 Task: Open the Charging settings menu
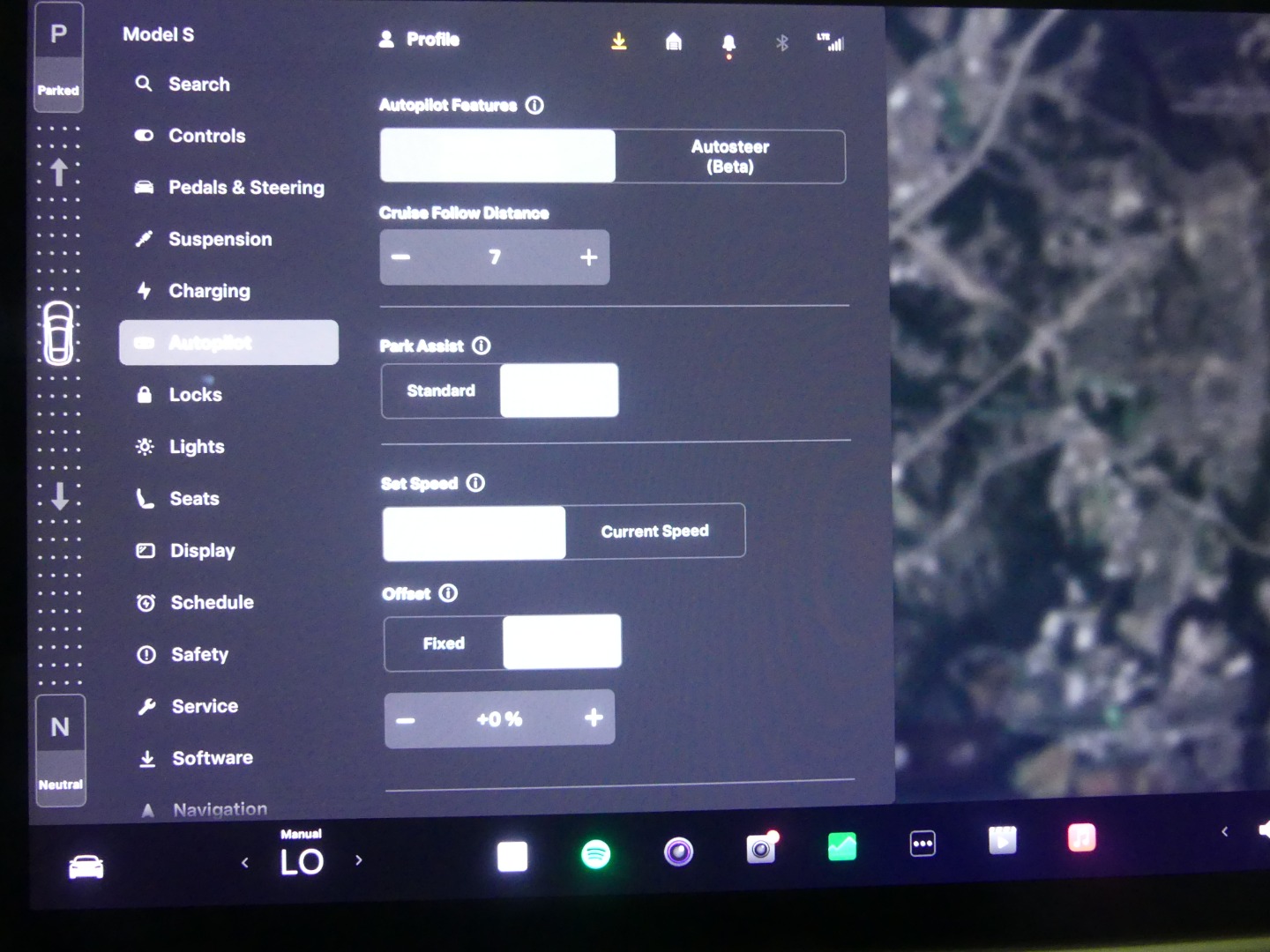tap(209, 291)
